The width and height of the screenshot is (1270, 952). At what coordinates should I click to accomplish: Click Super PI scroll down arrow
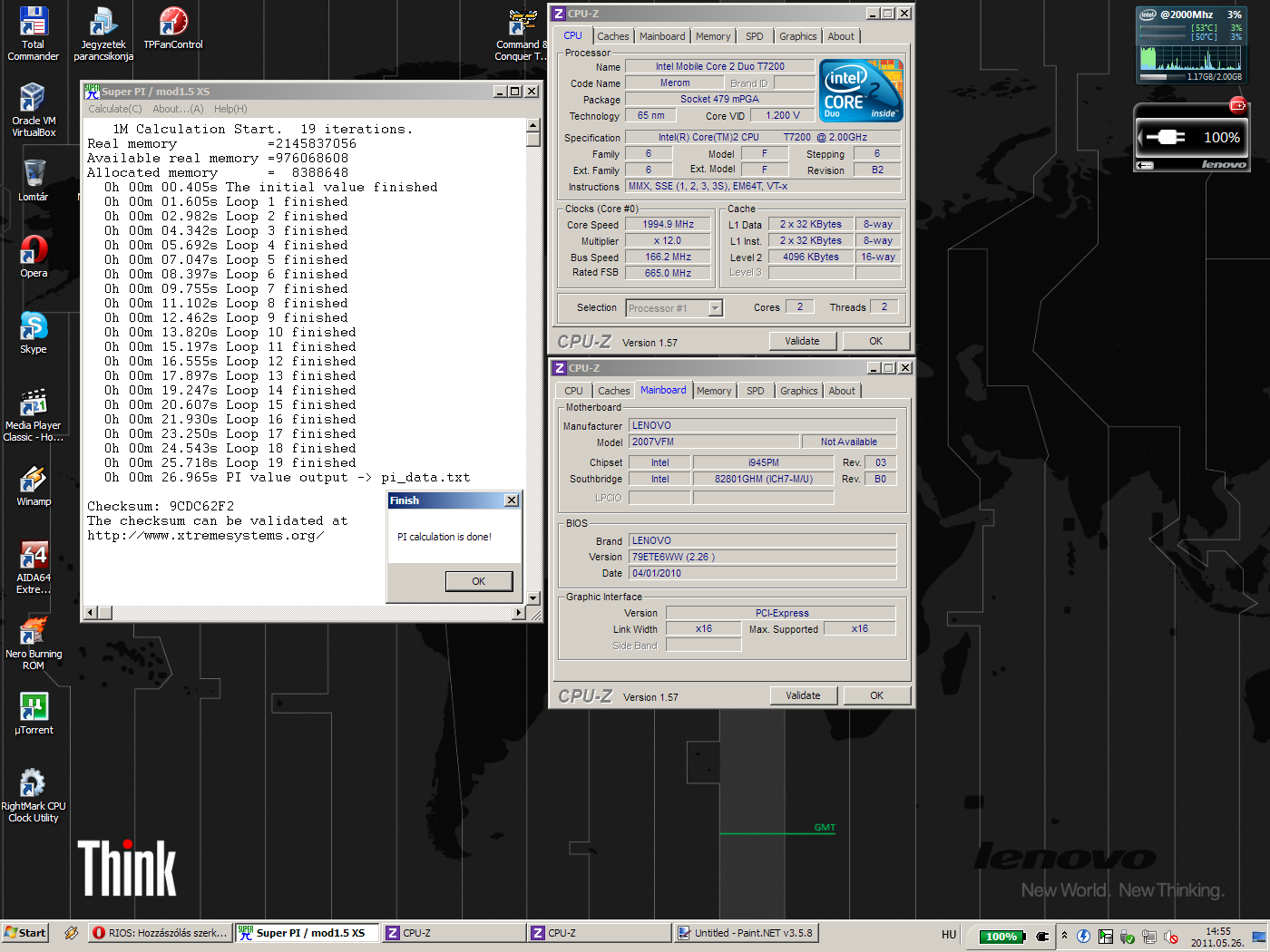click(533, 598)
